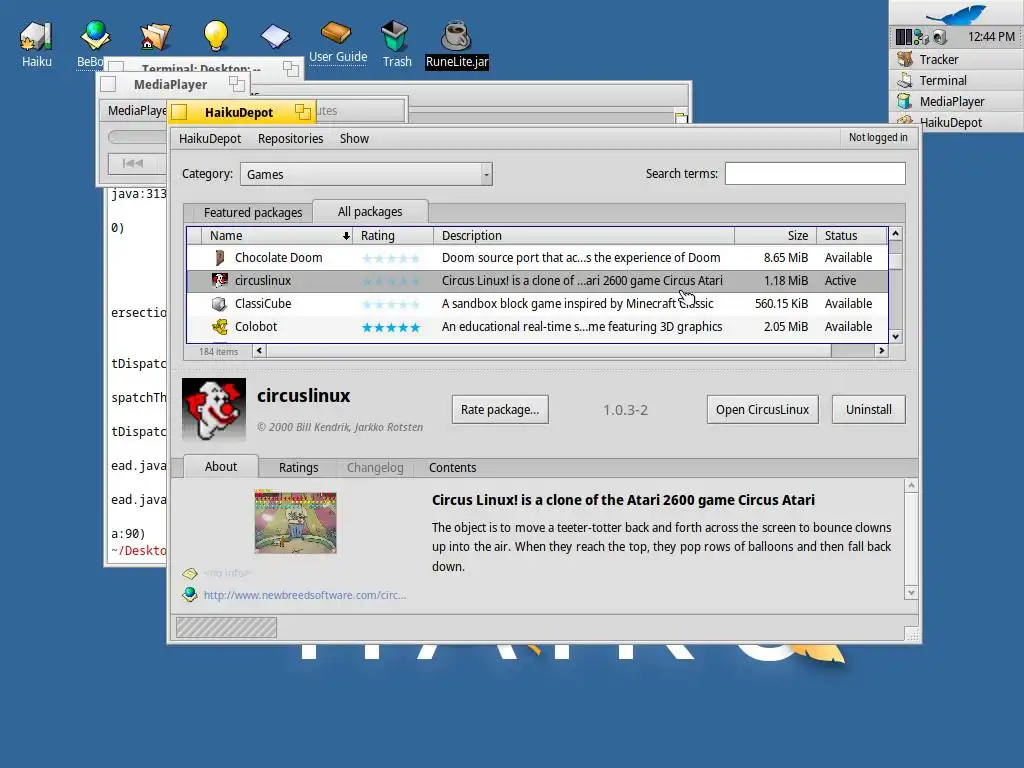The width and height of the screenshot is (1024, 768).
Task: Sort packages by the Status column
Action: pos(852,235)
